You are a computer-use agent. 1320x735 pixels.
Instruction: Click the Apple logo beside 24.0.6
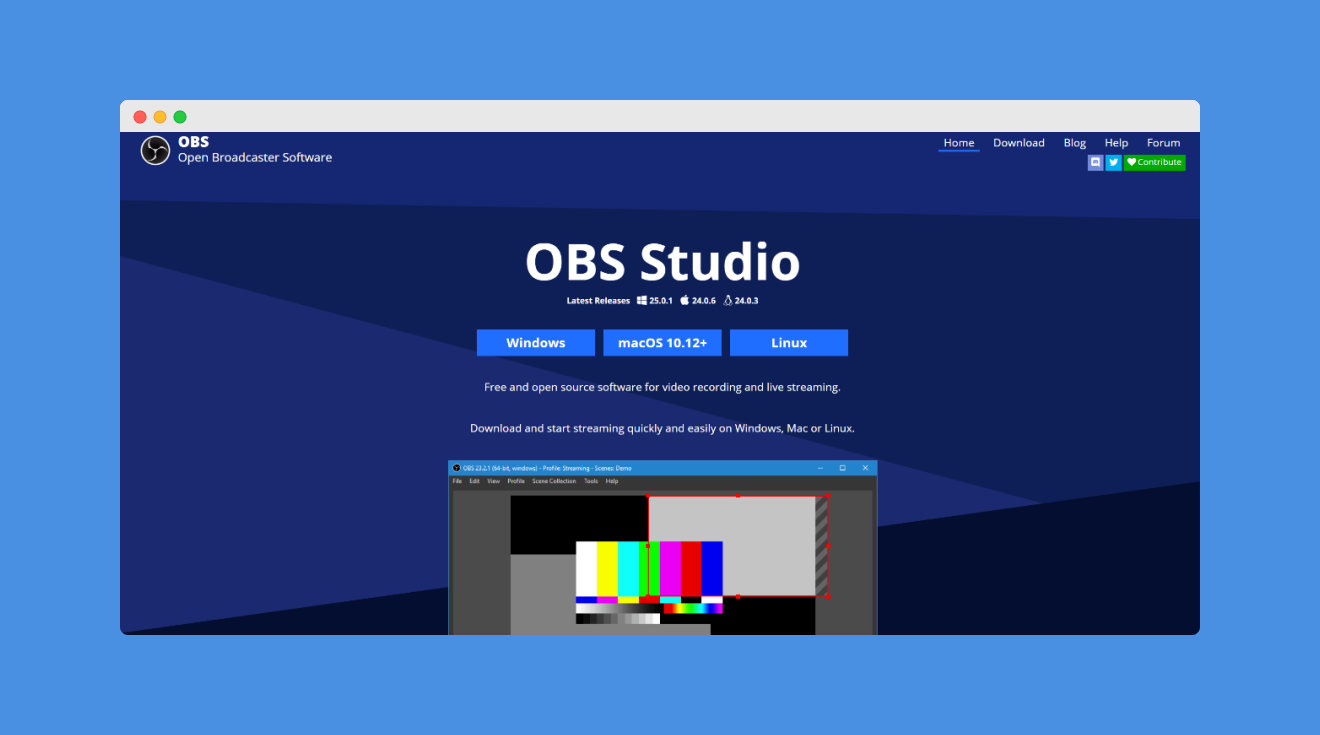[x=685, y=300]
